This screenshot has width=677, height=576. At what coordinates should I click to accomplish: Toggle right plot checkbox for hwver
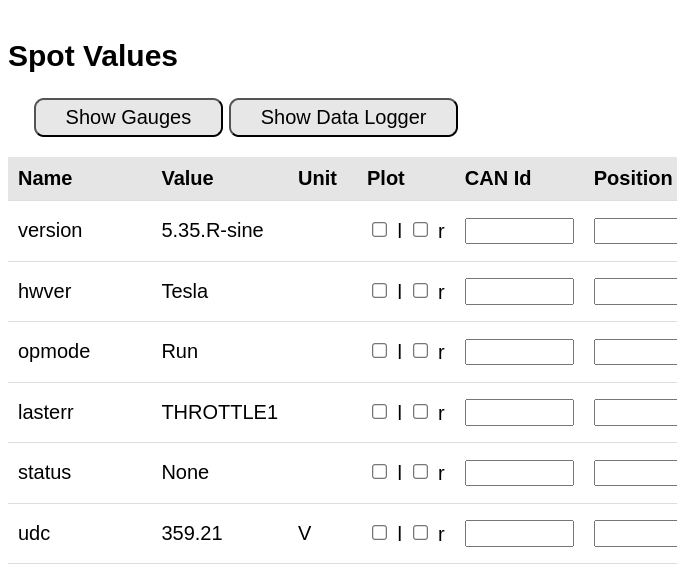pyautogui.click(x=421, y=291)
